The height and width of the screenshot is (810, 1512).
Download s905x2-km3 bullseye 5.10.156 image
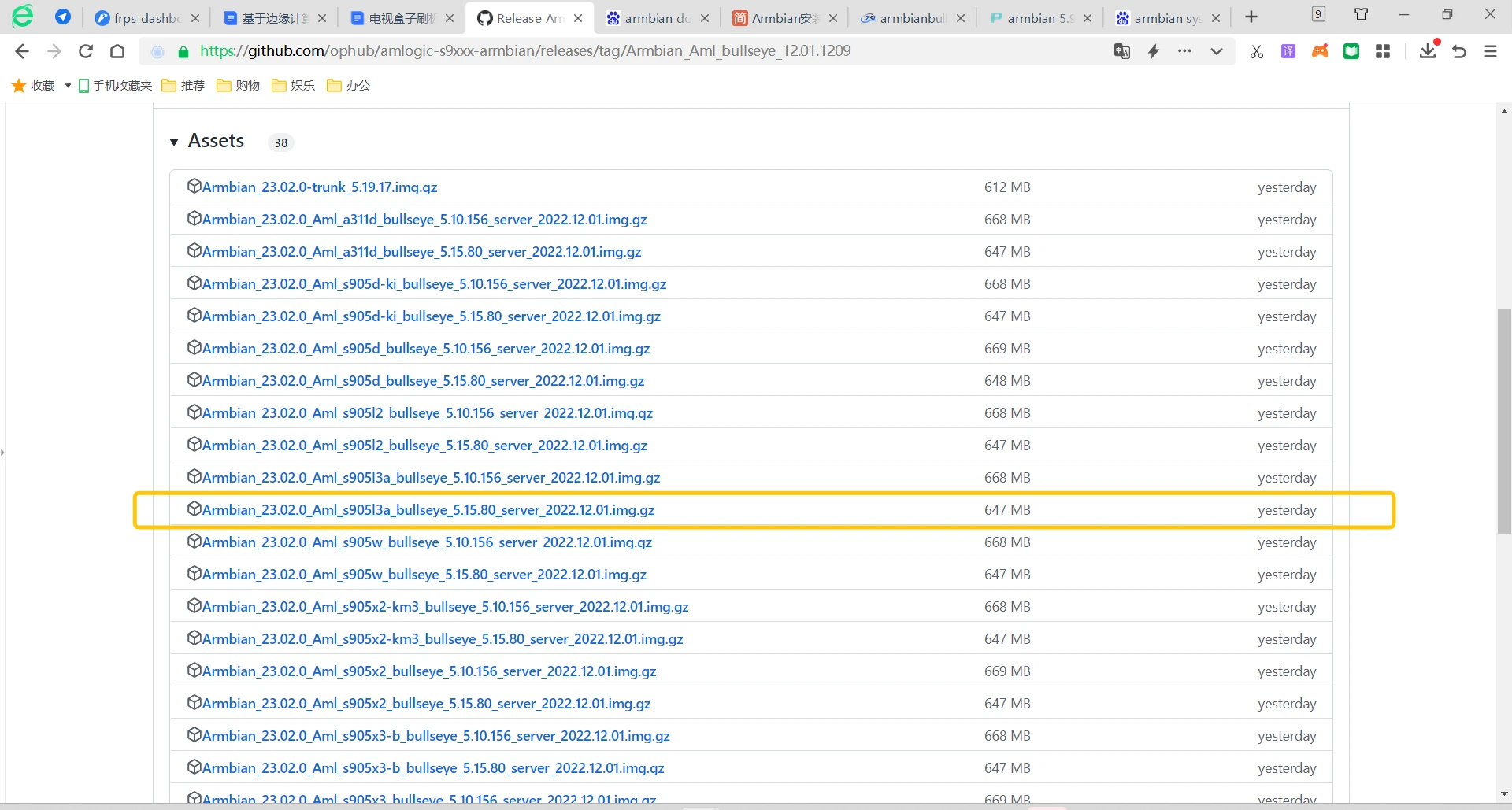(x=445, y=607)
